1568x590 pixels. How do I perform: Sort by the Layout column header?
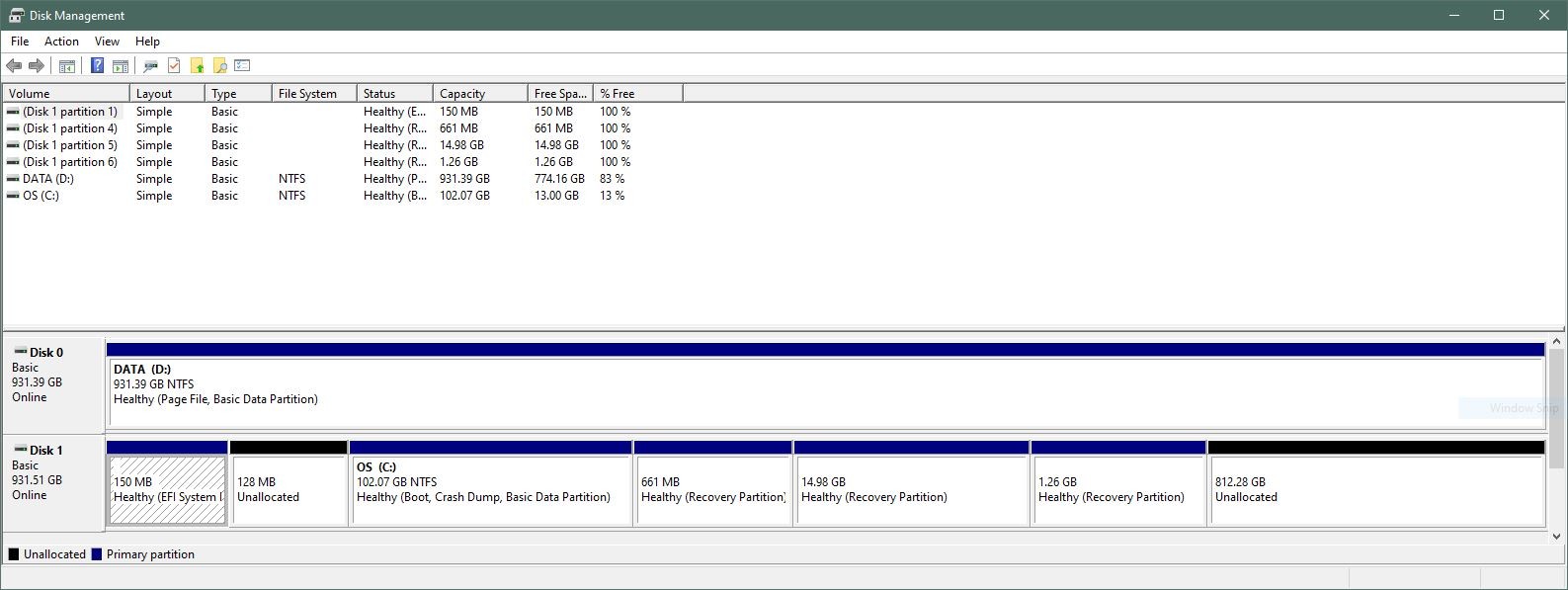[167, 94]
